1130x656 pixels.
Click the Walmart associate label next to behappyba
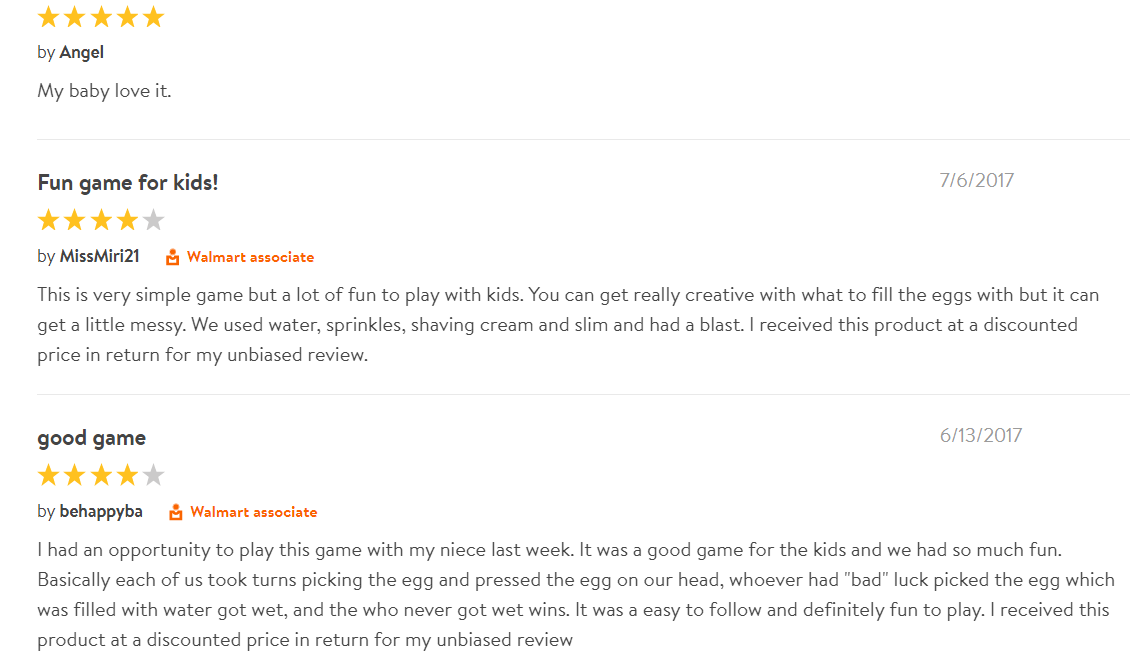coord(254,513)
